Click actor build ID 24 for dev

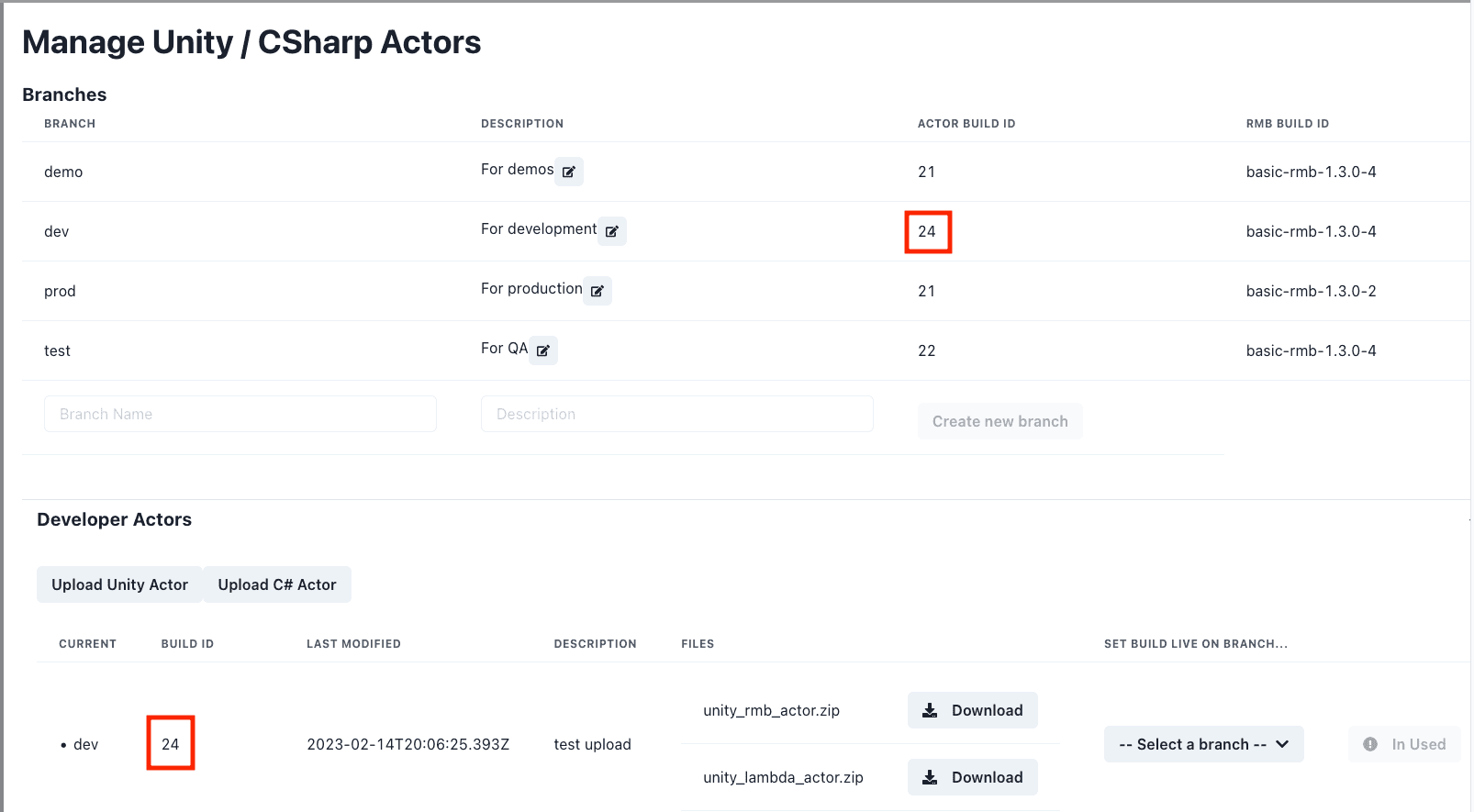(927, 231)
